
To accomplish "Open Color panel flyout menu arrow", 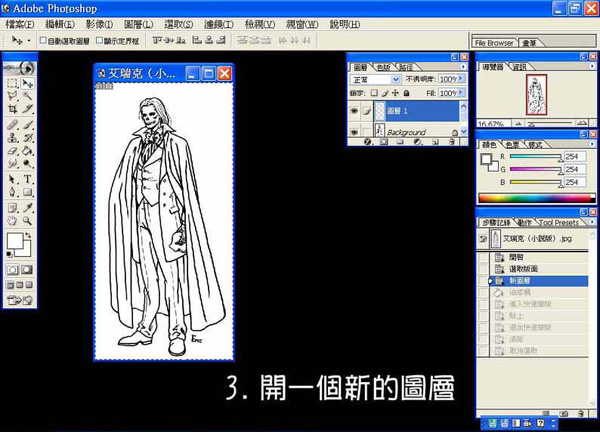I will (x=592, y=144).
